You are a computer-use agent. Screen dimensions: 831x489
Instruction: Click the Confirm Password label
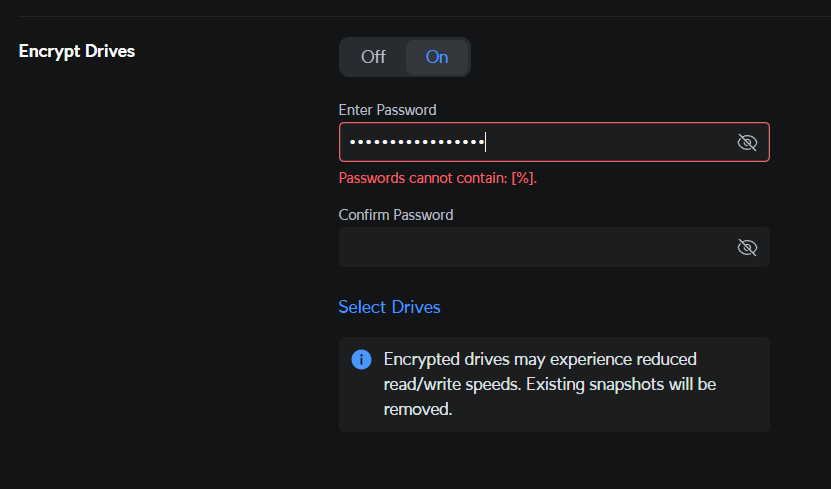pyautogui.click(x=396, y=215)
